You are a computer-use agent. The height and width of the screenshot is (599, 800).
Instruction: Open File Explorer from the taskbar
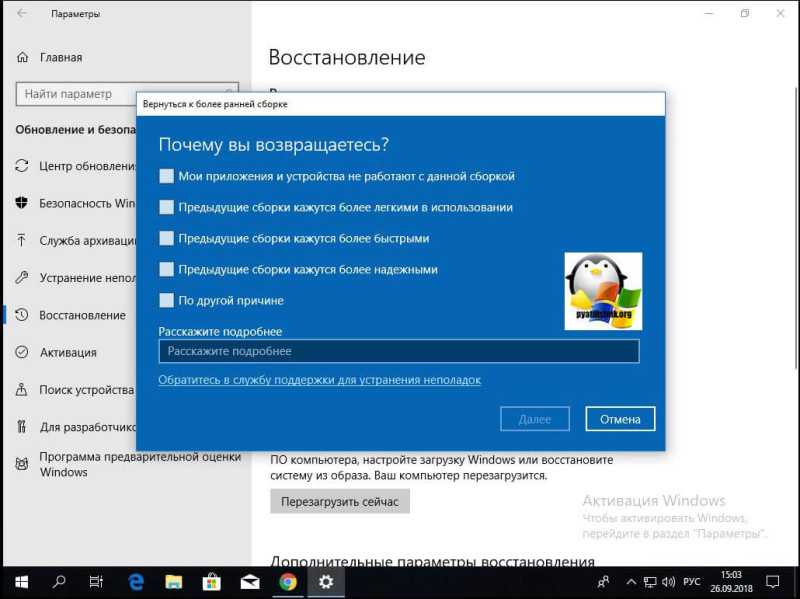pos(173,582)
